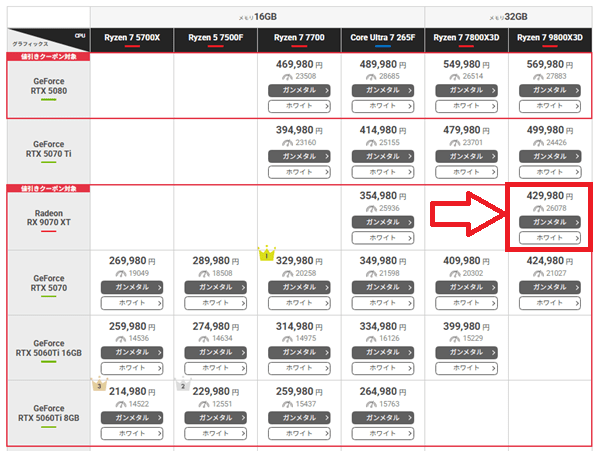Choose ガンメタル for 259,980円 RTX 5060Ti 16GB
The image size is (600, 451).
click(x=132, y=352)
